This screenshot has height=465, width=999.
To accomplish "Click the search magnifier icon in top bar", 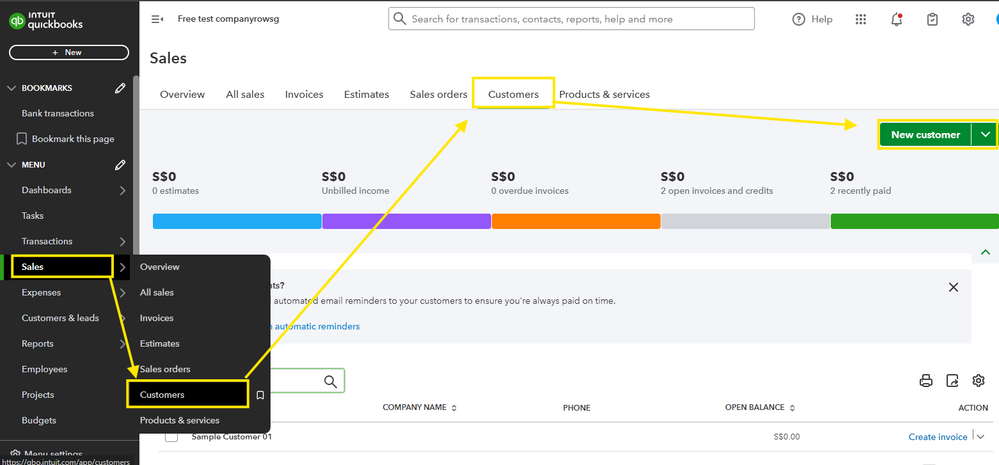I will click(x=399, y=19).
